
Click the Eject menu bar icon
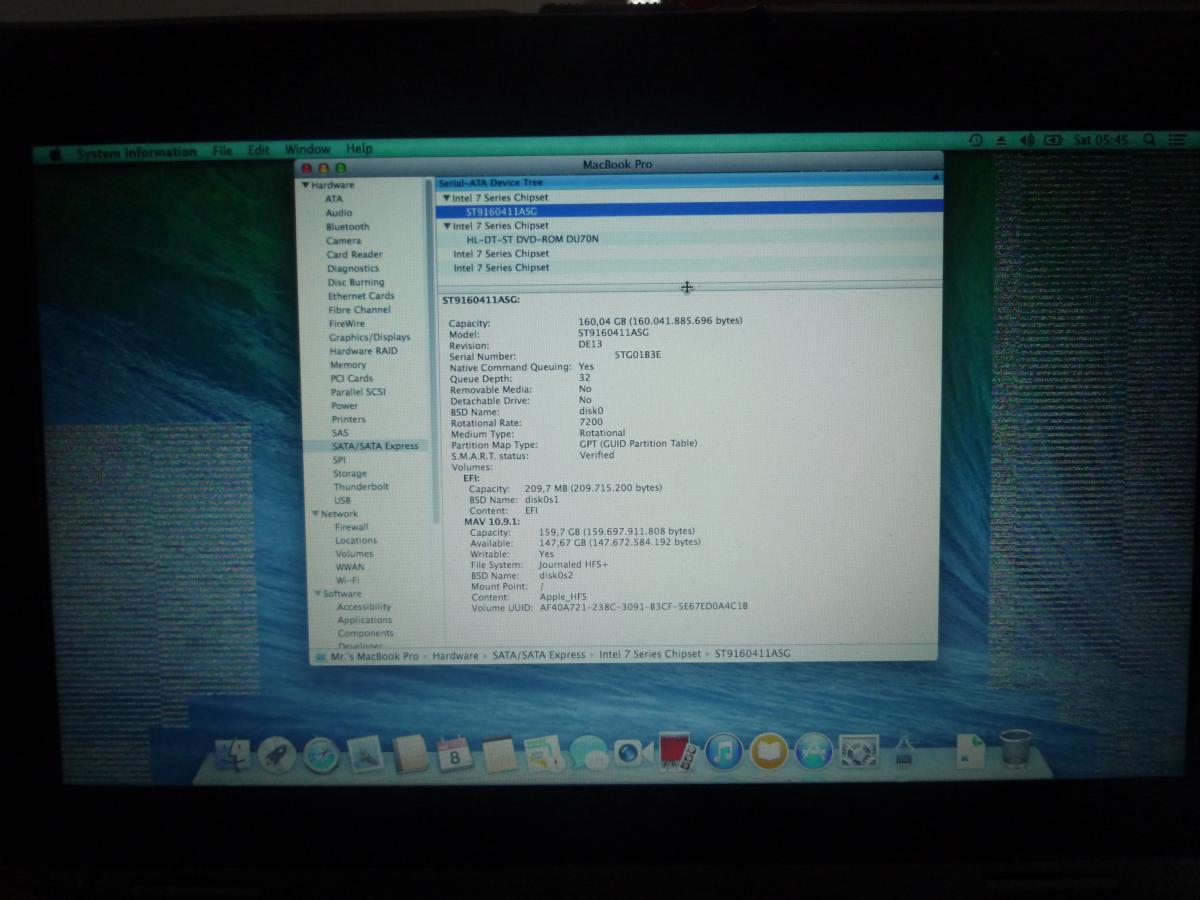click(1001, 140)
